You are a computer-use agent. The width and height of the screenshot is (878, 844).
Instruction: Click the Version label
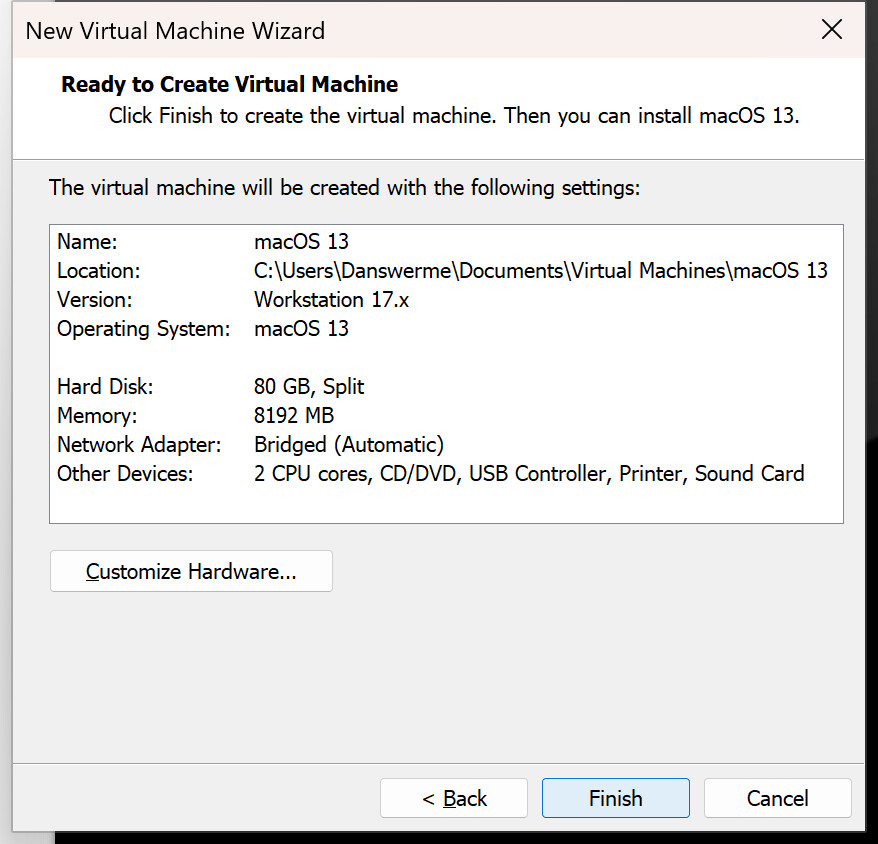[95, 300]
